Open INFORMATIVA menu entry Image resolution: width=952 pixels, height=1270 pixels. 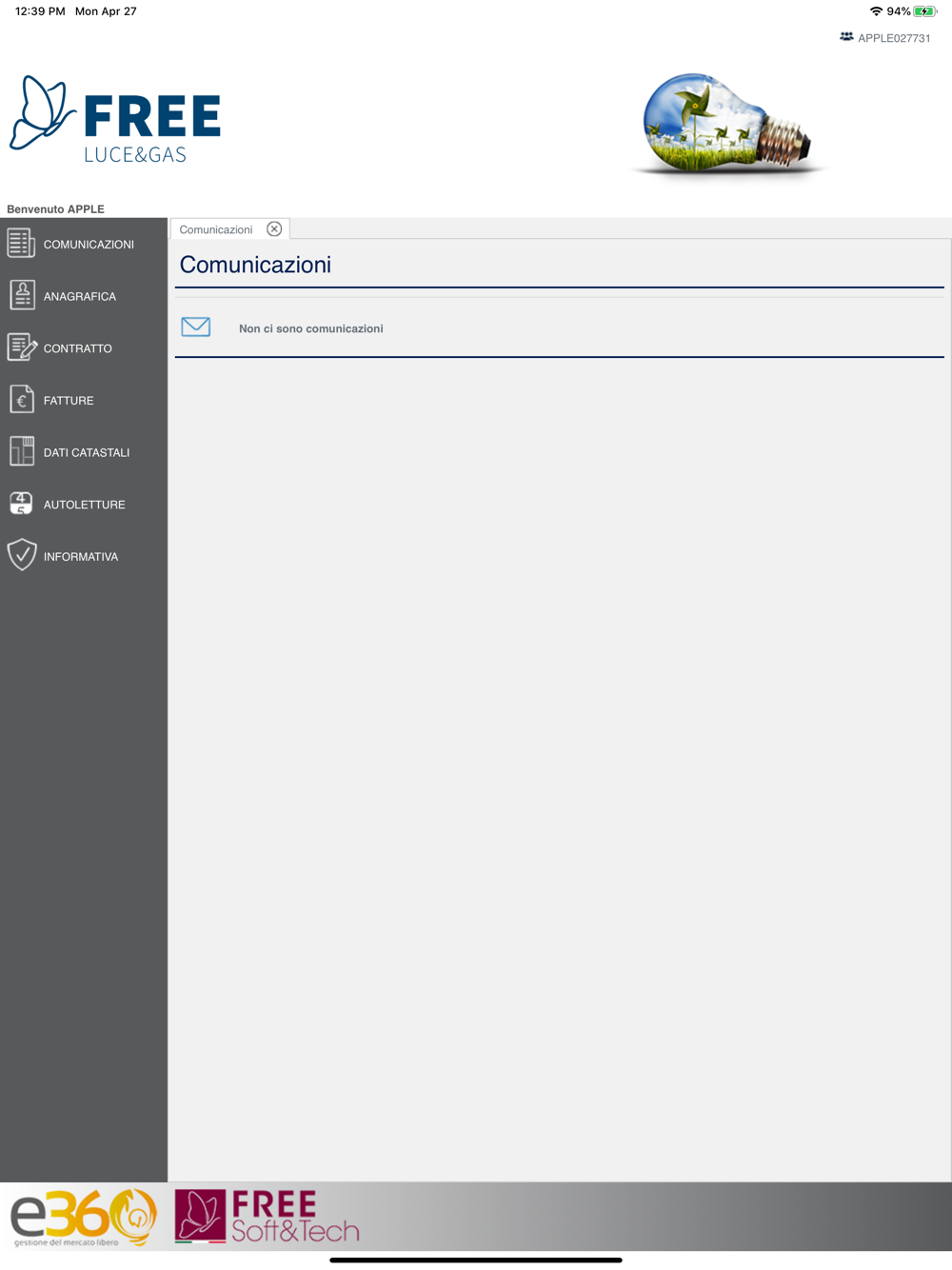pos(81,557)
